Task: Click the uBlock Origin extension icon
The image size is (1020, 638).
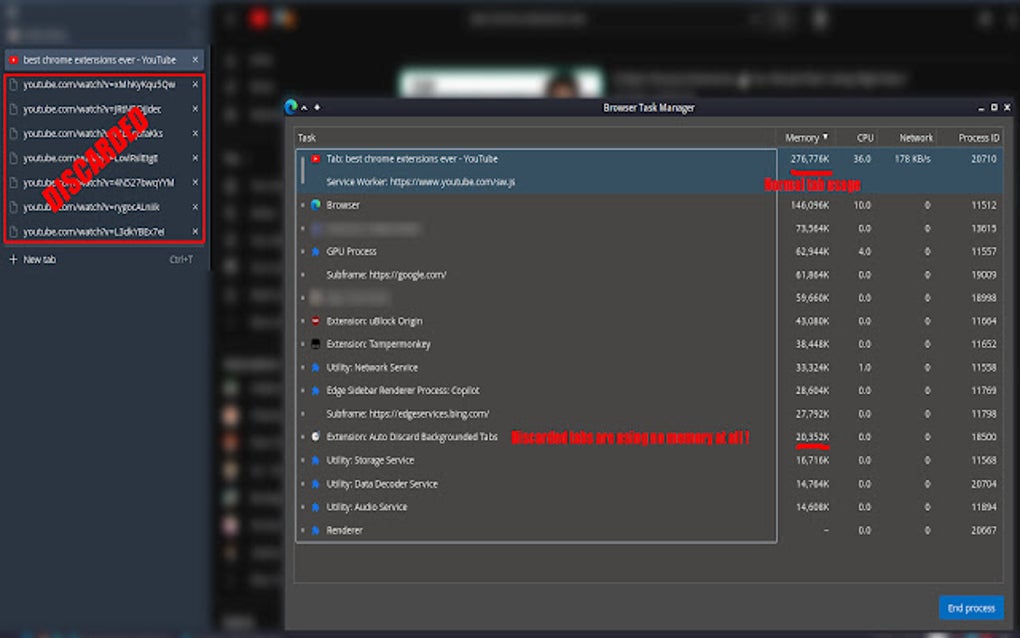Action: [317, 322]
